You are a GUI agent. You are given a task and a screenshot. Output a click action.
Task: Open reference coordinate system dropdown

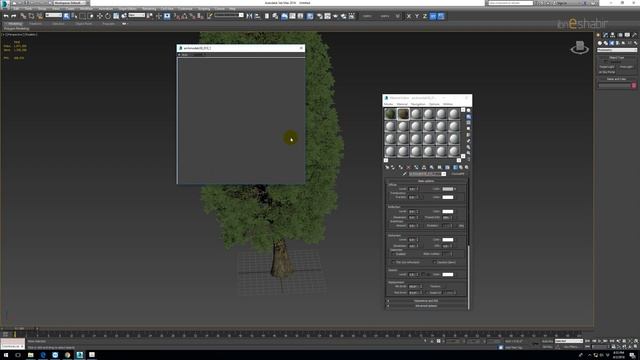(137, 16)
